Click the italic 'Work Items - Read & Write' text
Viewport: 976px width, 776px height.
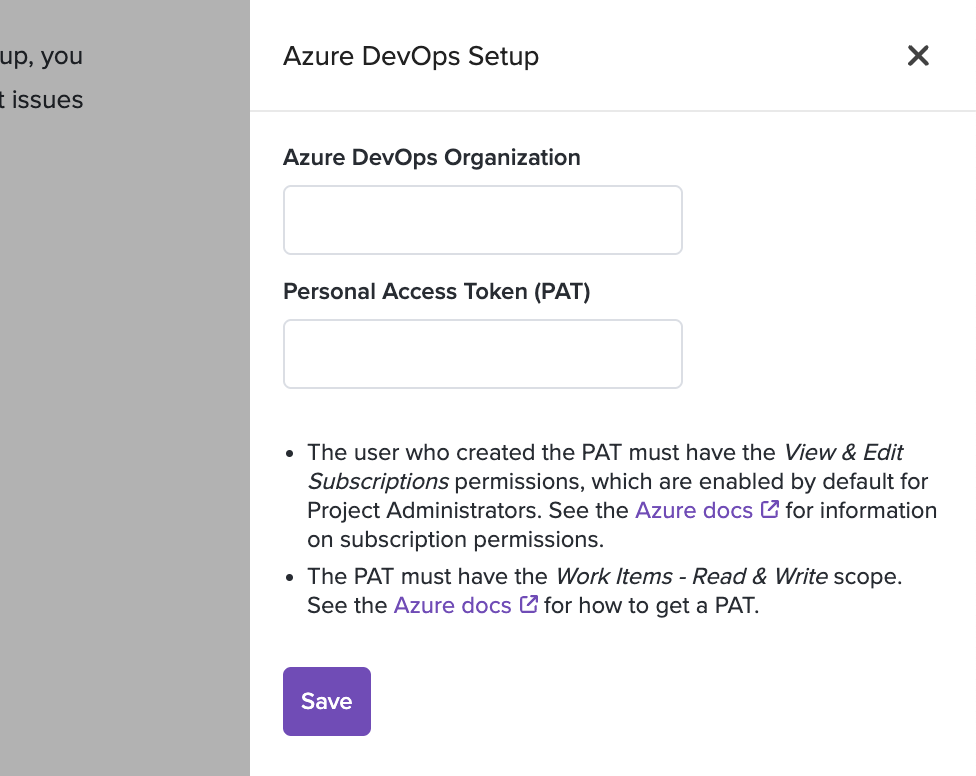tap(692, 577)
